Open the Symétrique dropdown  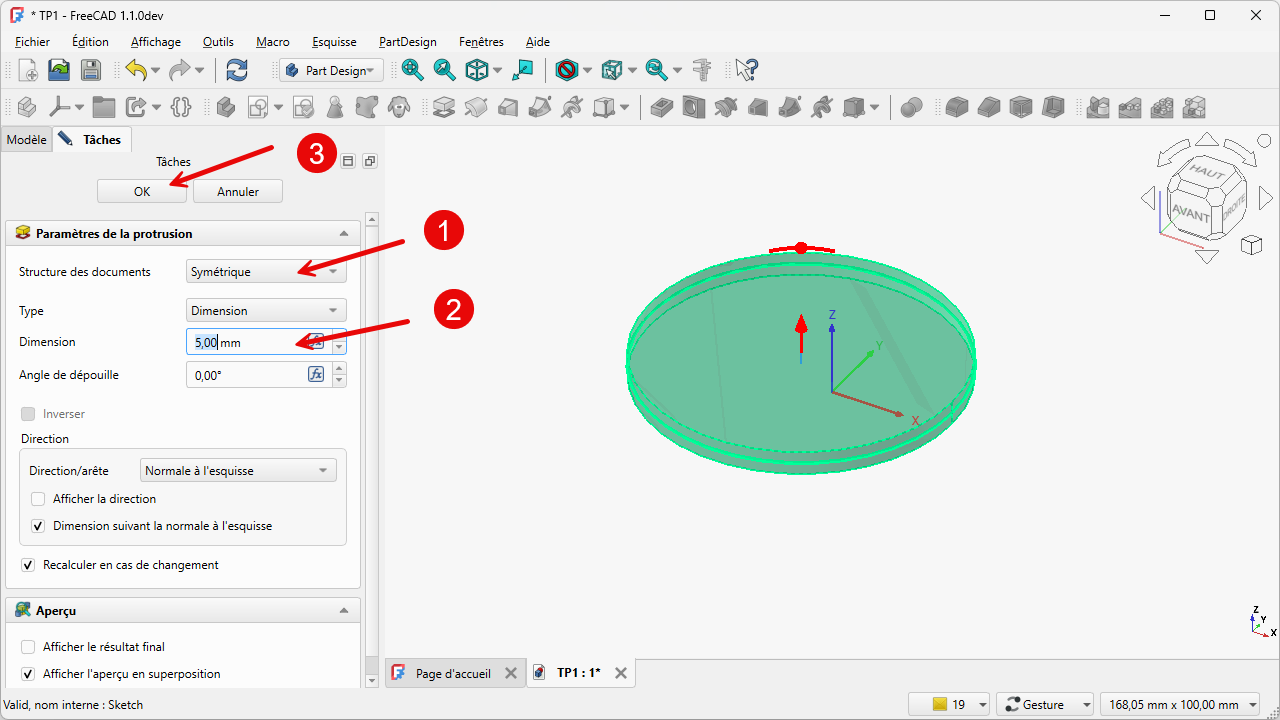pos(266,272)
